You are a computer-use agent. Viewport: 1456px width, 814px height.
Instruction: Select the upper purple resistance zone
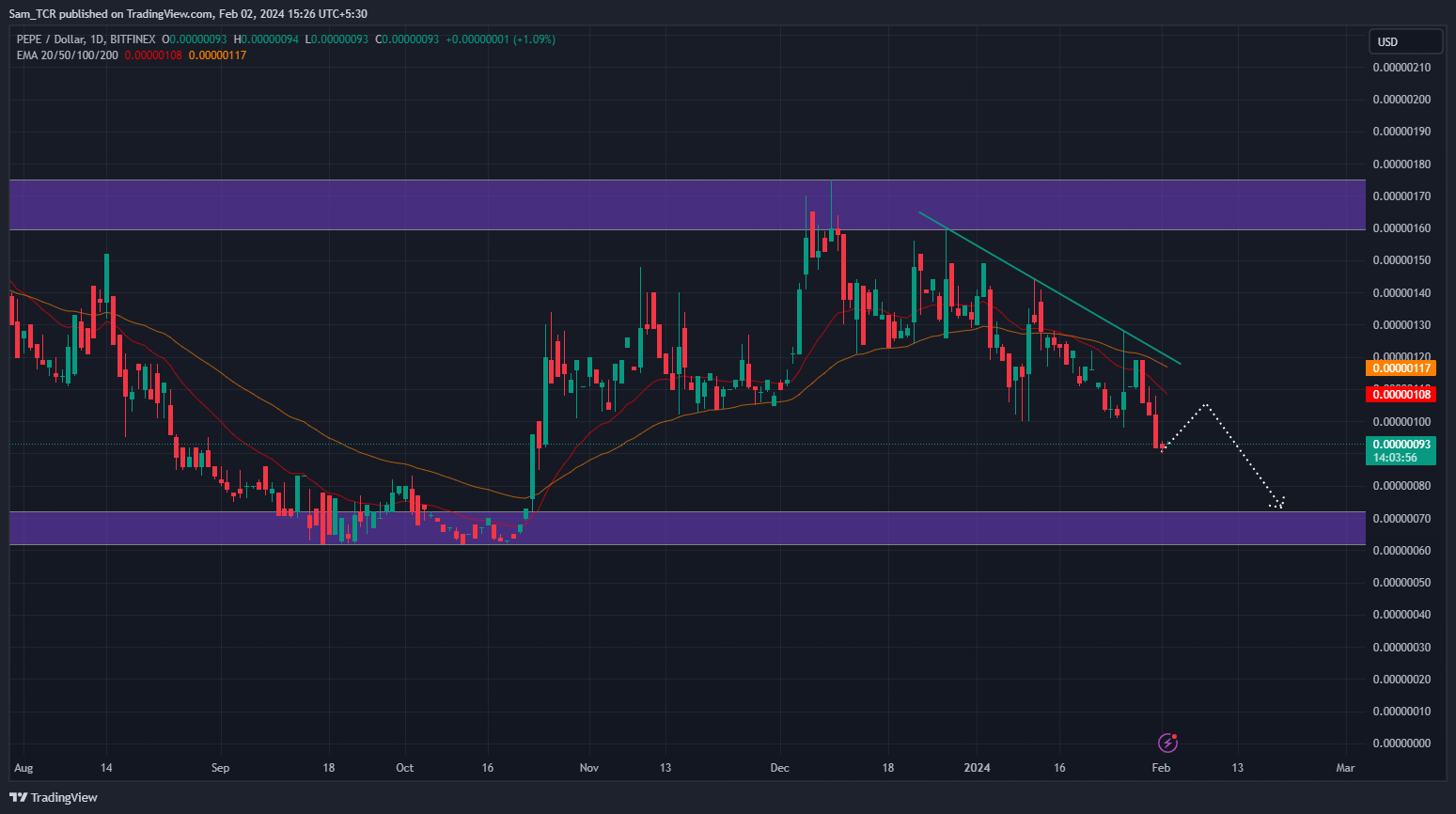[687, 205]
